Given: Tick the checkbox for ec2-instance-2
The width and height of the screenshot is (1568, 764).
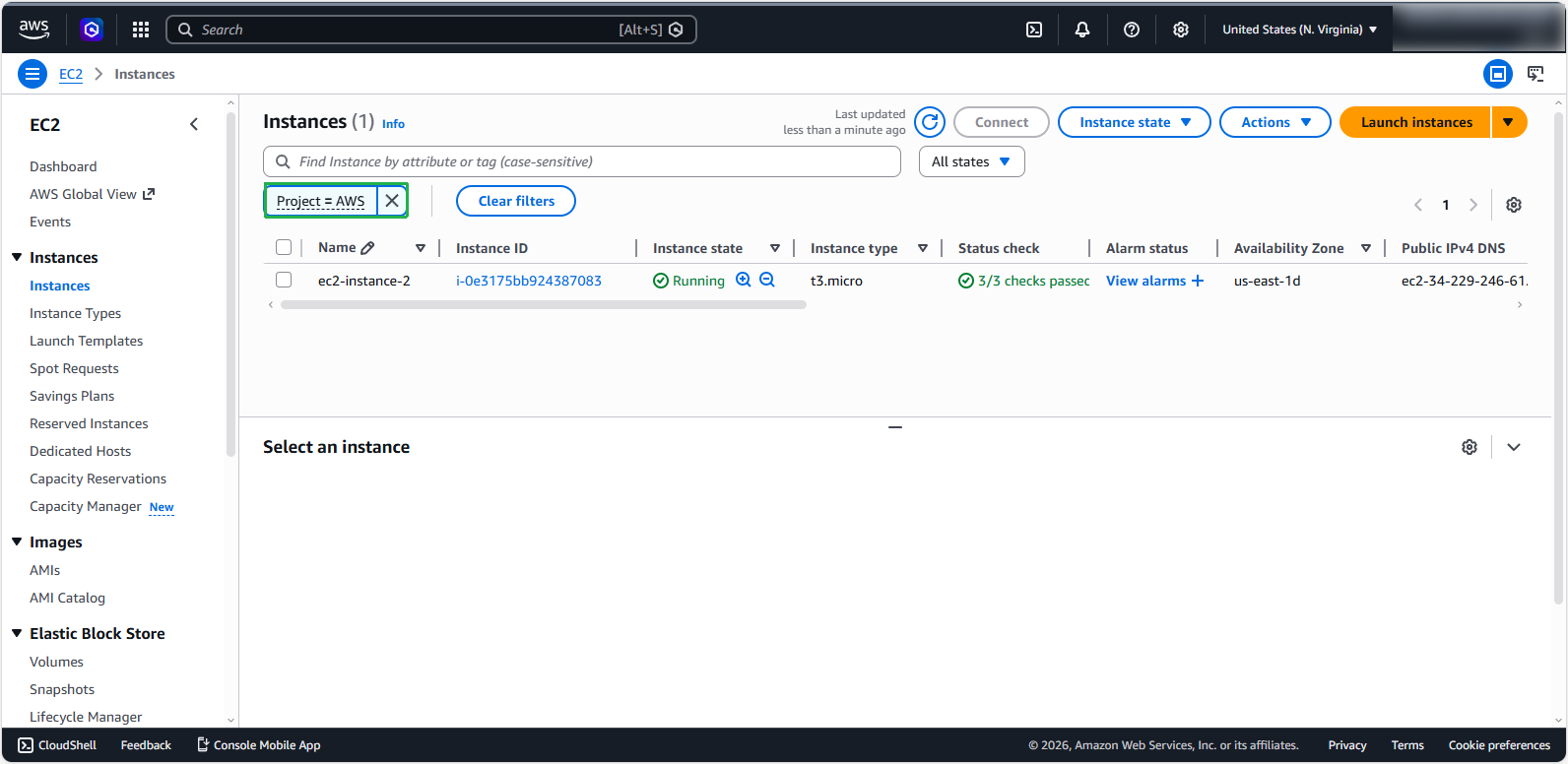Looking at the screenshot, I should [284, 280].
